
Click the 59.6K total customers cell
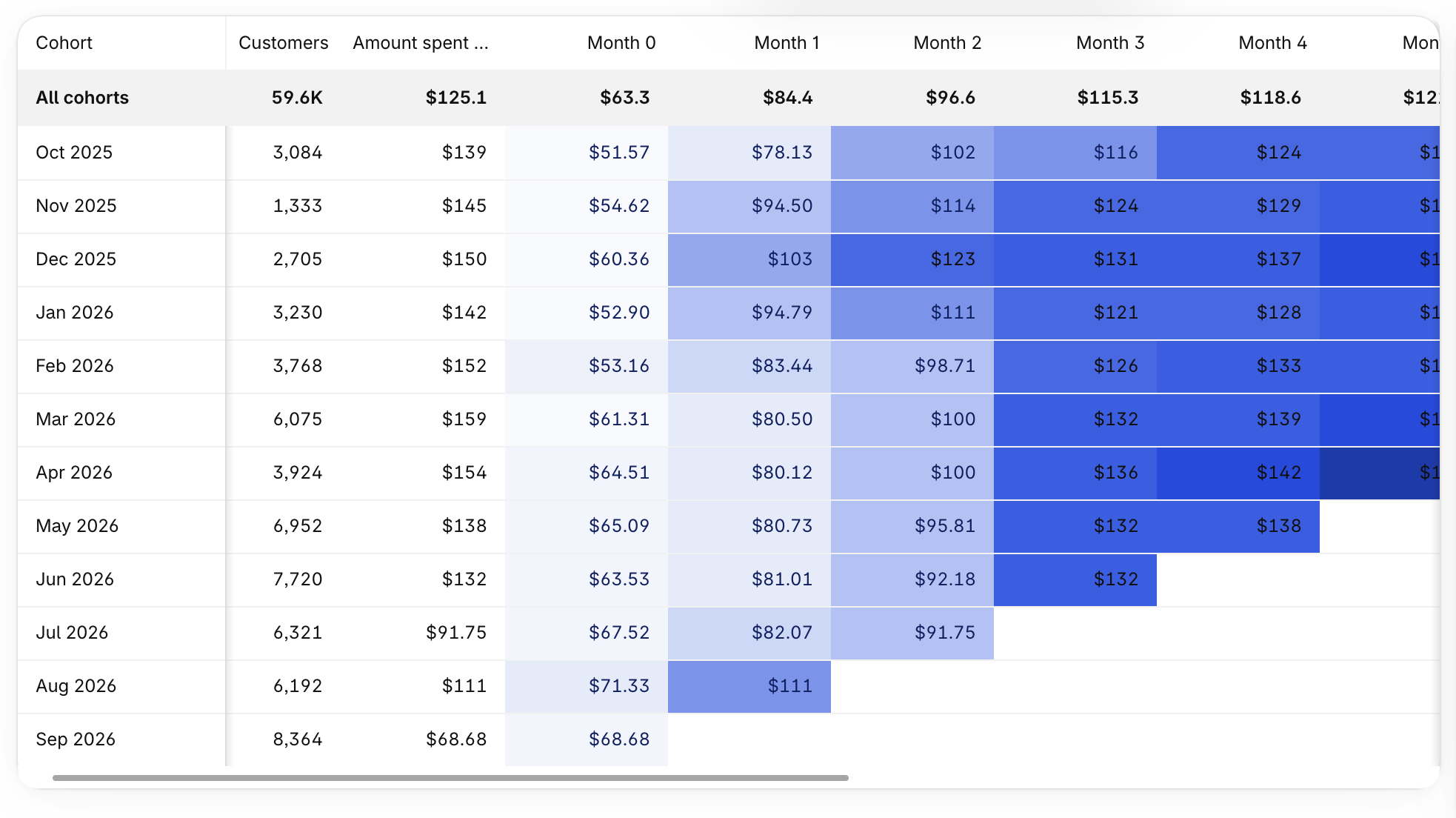(x=297, y=98)
